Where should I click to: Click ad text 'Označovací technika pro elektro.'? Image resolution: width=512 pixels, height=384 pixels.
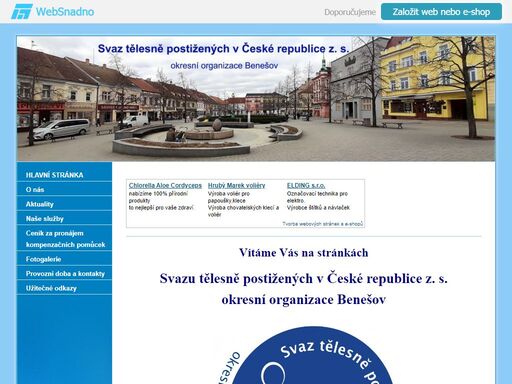point(317,197)
